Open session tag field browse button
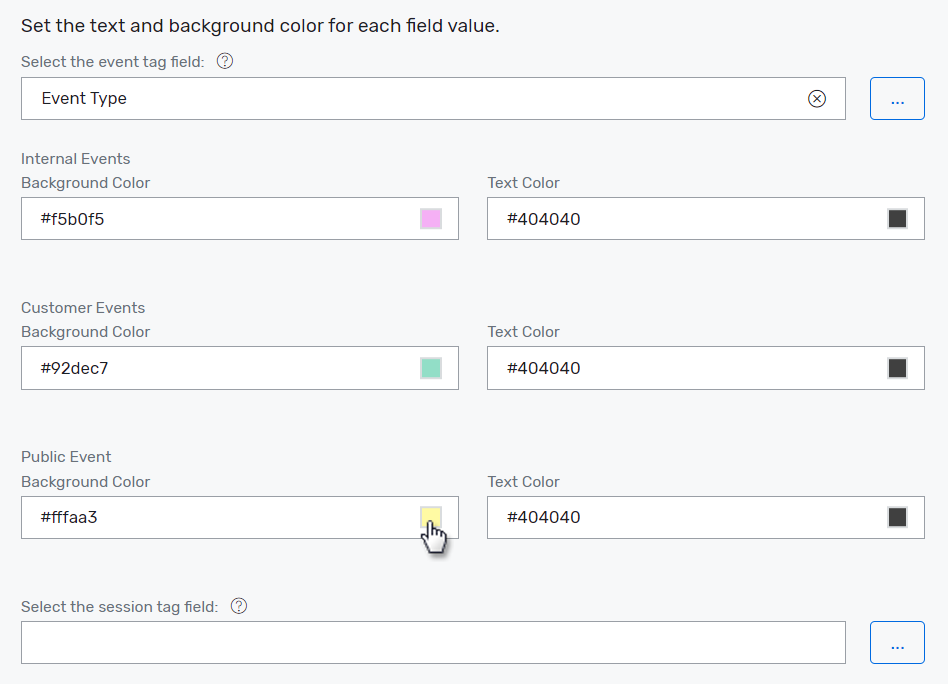Image resolution: width=948 pixels, height=684 pixels. click(x=897, y=642)
